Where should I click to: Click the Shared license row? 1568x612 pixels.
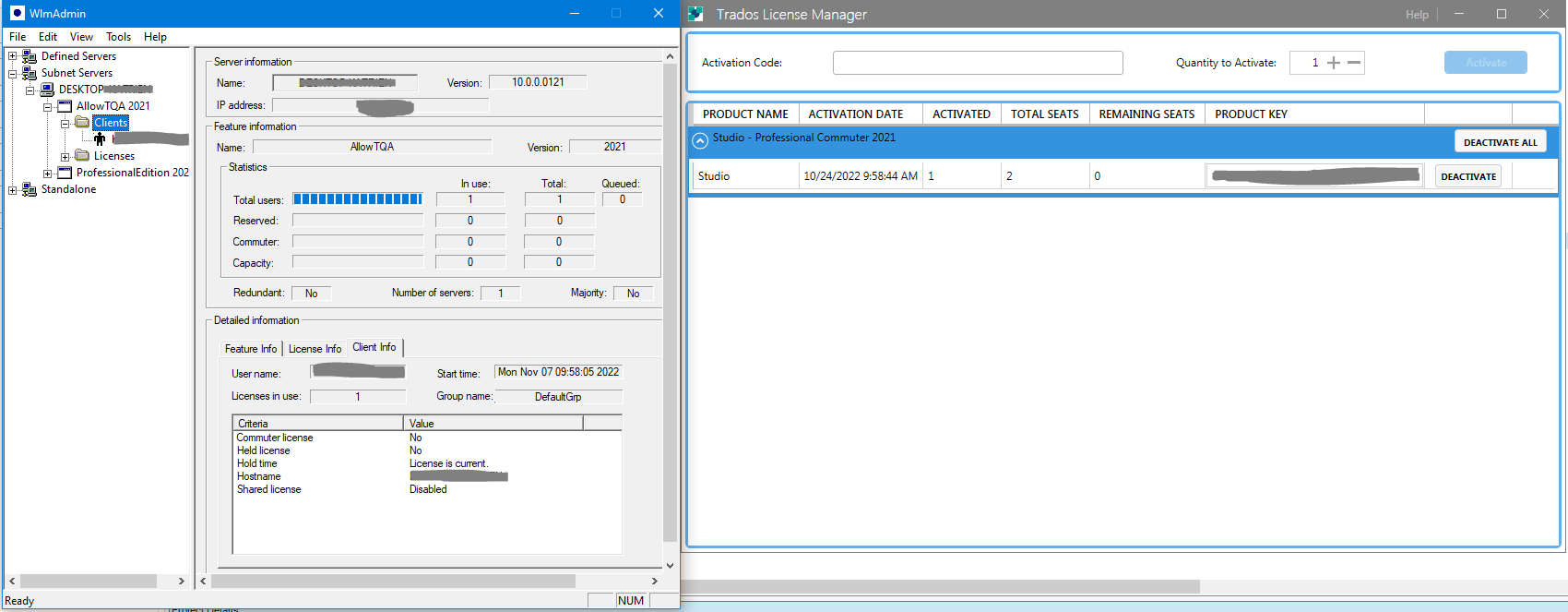pyautogui.click(x=427, y=489)
